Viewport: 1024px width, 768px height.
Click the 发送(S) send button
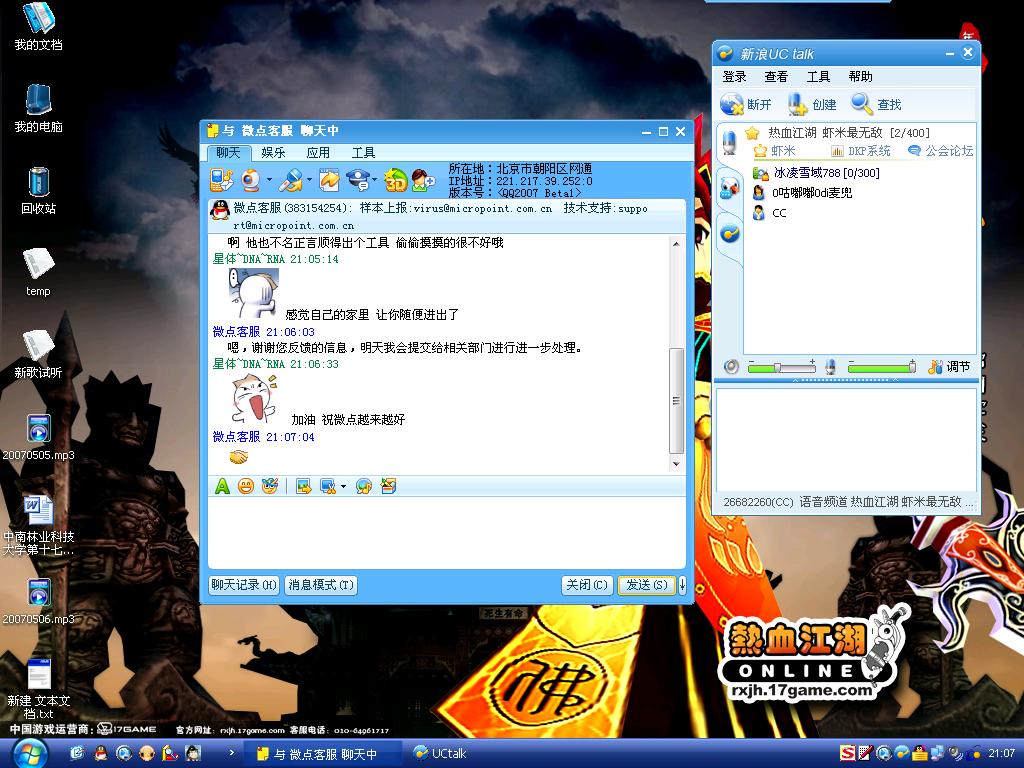pos(647,584)
